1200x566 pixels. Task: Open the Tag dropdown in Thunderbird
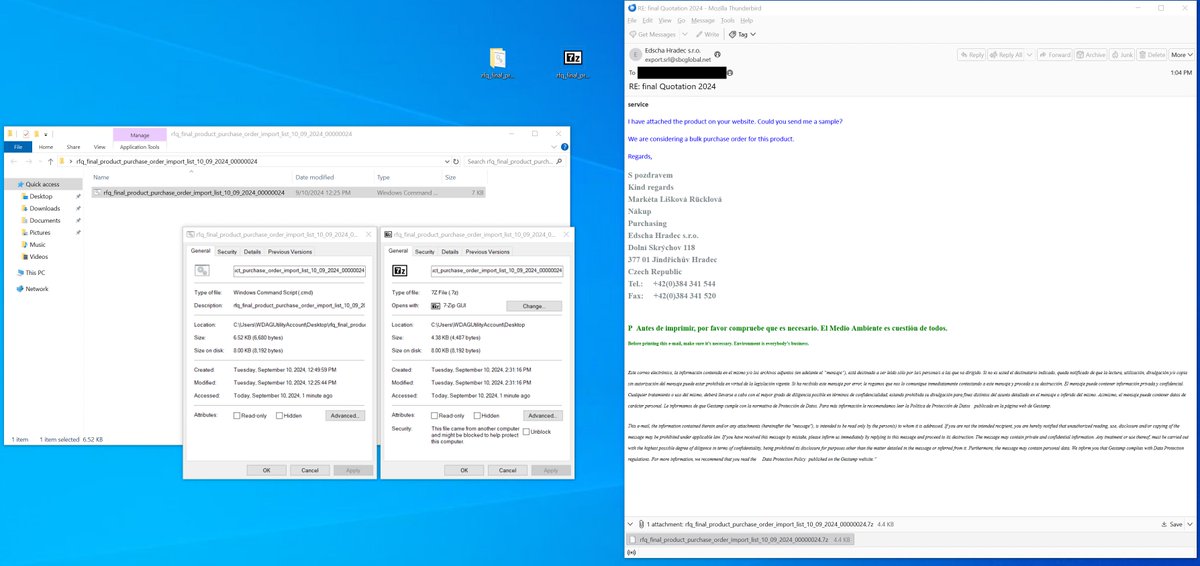(744, 34)
